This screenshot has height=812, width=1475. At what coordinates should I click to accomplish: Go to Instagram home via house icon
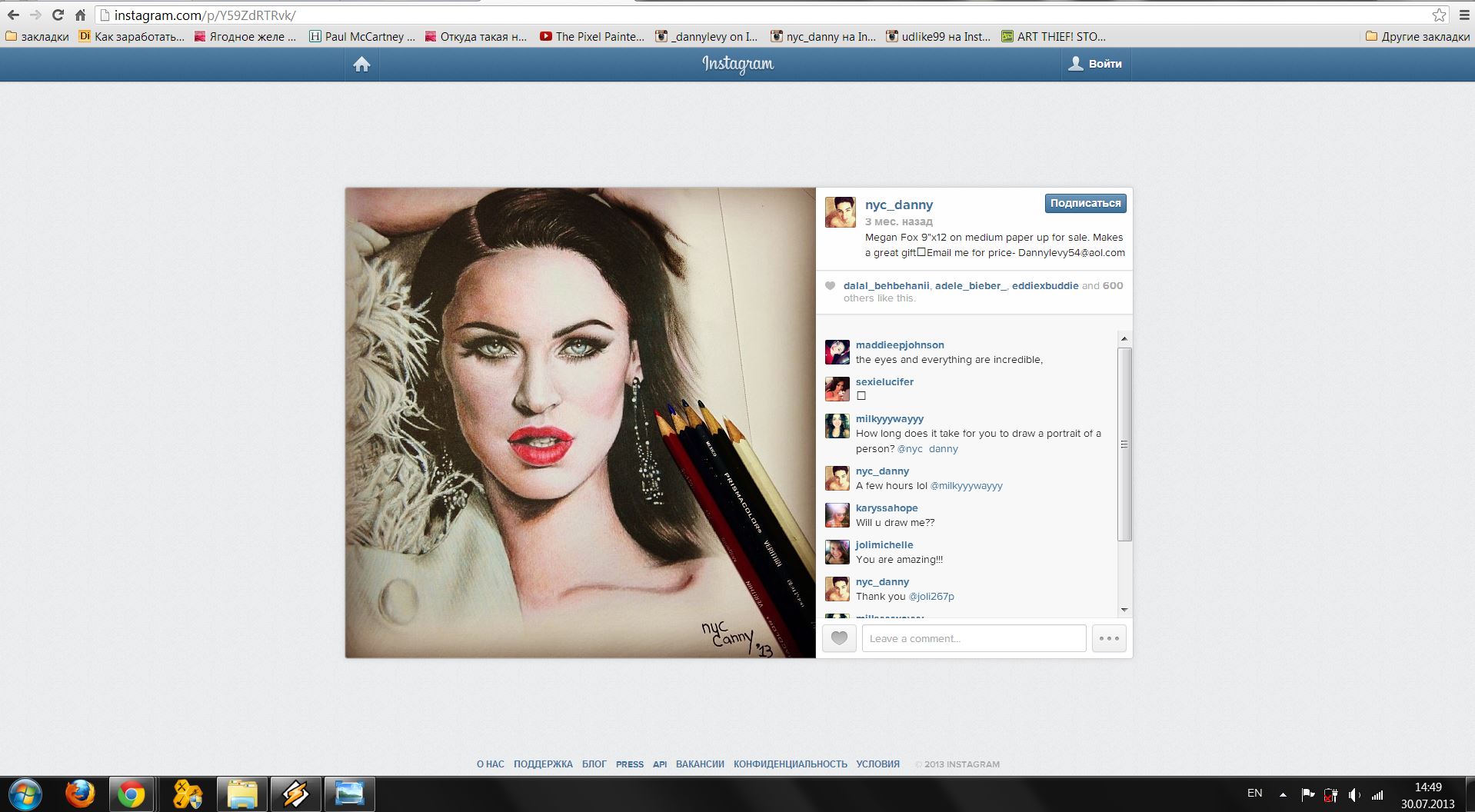(361, 65)
